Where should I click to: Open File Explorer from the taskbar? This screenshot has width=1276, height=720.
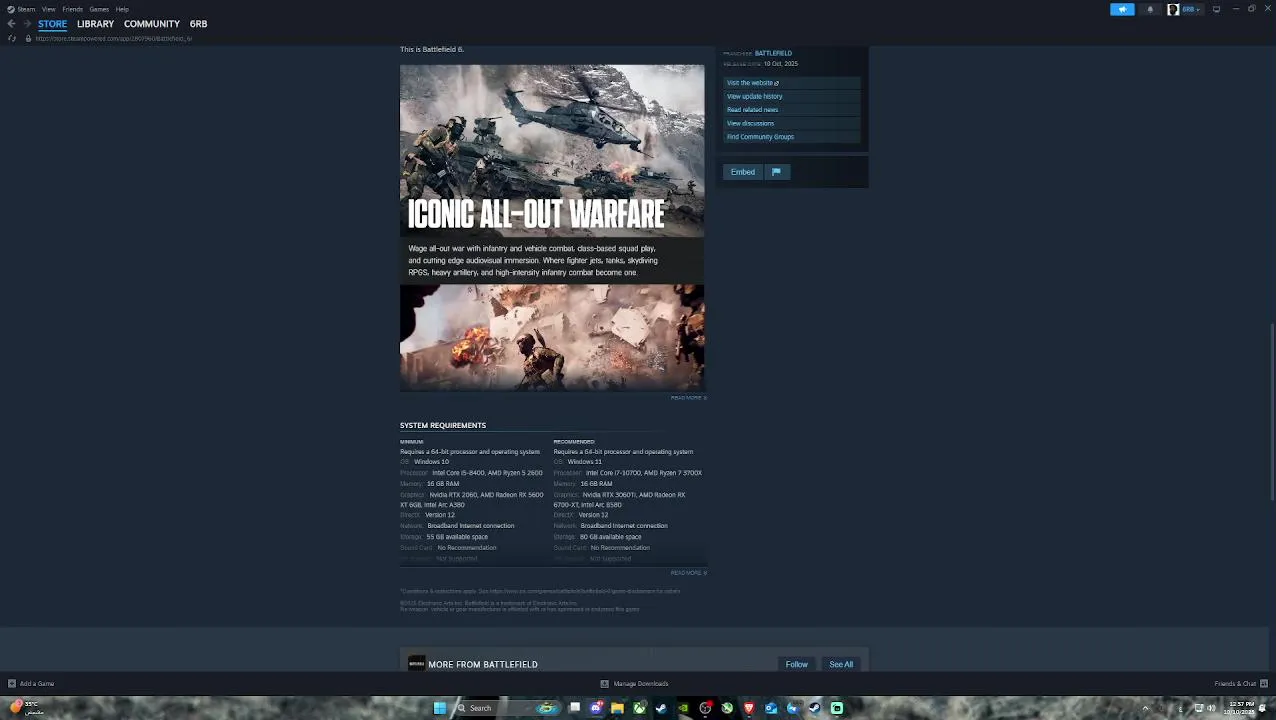618,708
